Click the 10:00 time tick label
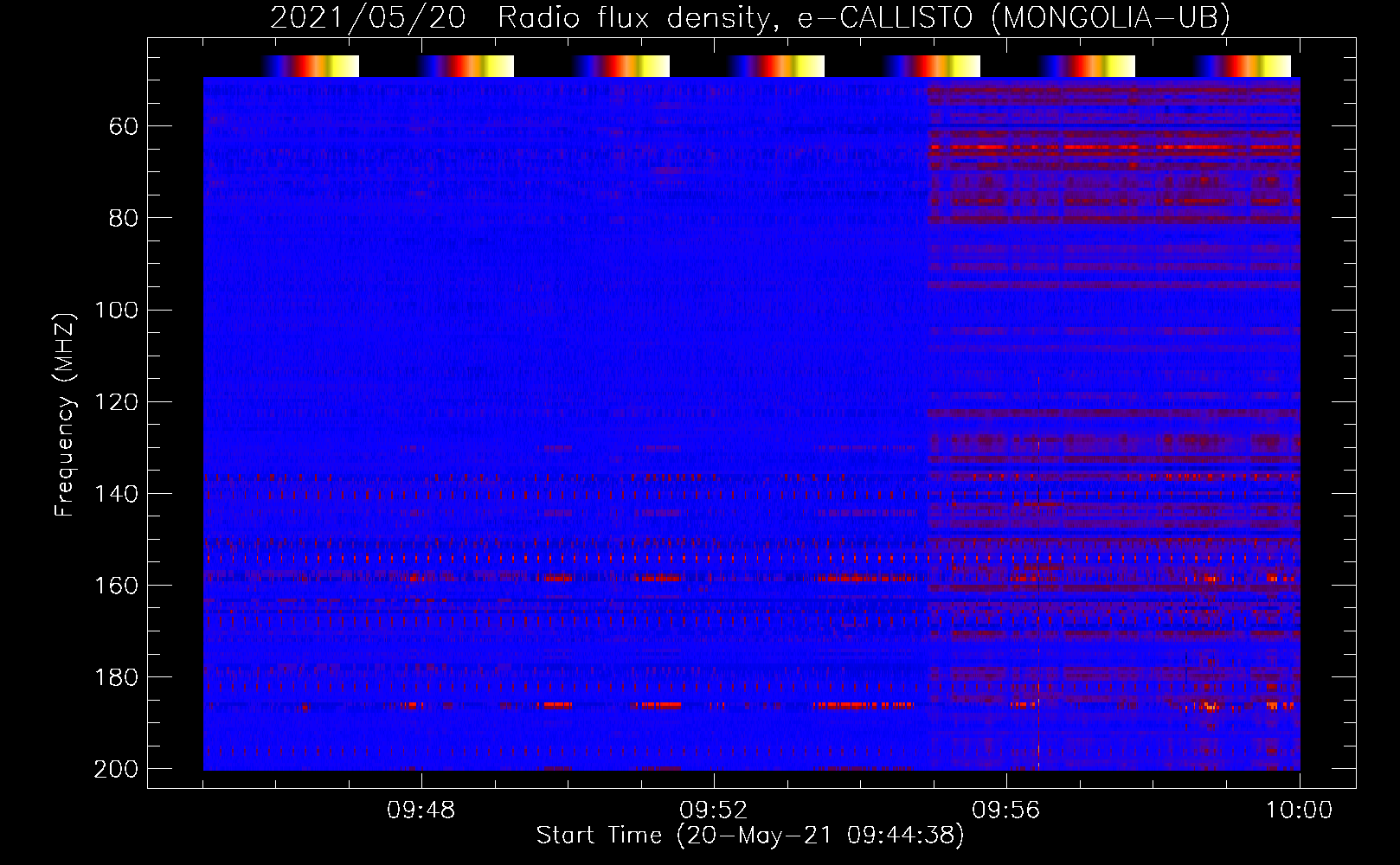Image resolution: width=1400 pixels, height=865 pixels. pyautogui.click(x=1299, y=811)
